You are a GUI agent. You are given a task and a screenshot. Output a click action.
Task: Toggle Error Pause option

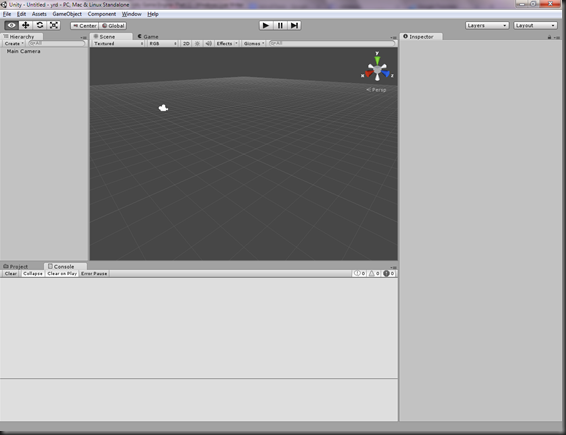[94, 274]
